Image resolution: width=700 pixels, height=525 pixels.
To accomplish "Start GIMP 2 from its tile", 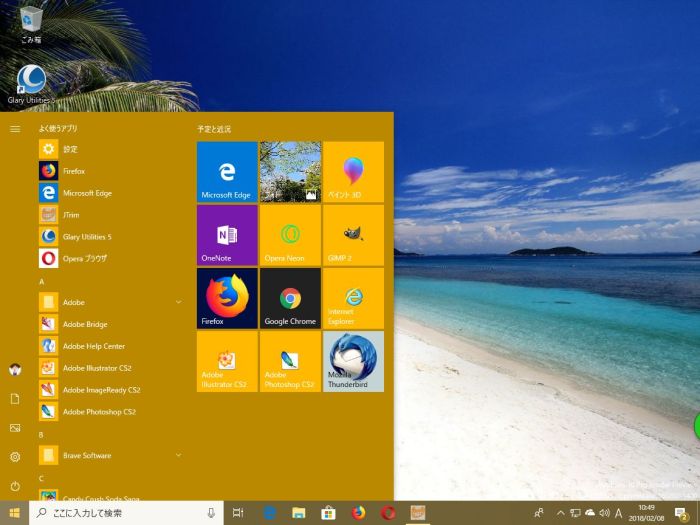I will 353,234.
